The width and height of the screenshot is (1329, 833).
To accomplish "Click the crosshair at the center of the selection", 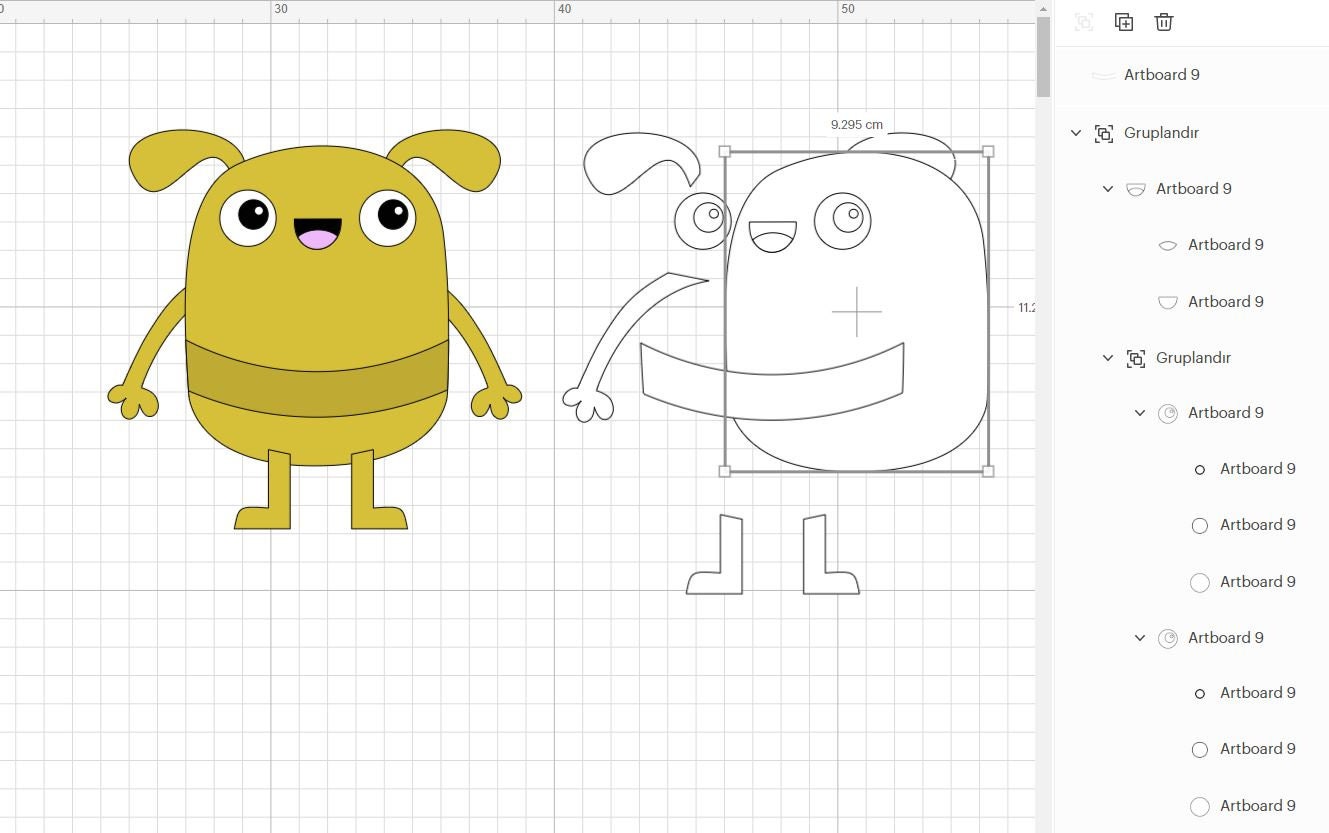I will pos(856,313).
